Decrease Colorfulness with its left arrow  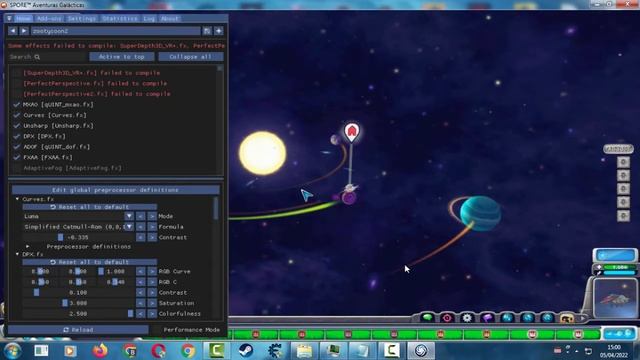[x=140, y=313]
